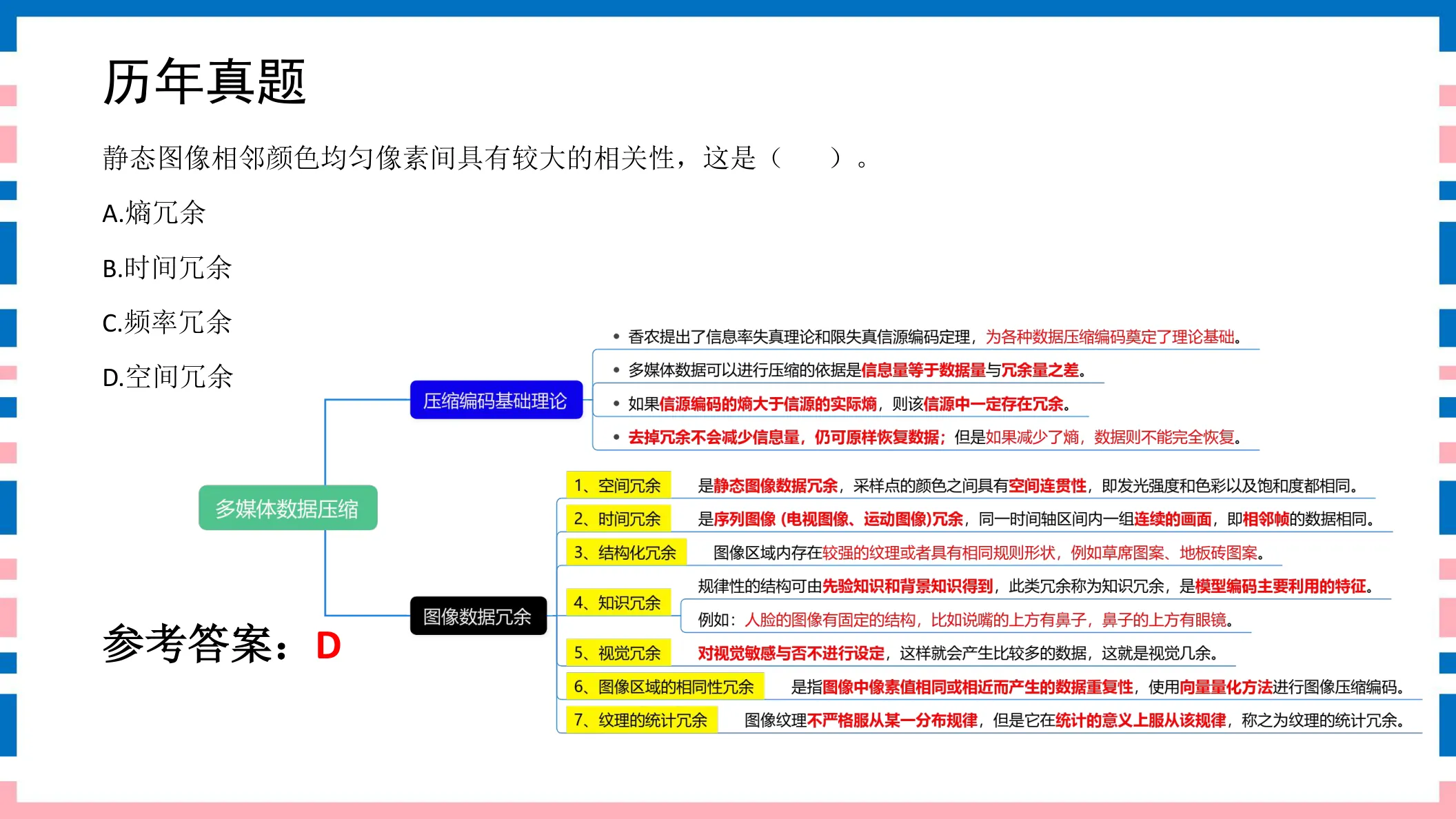The height and width of the screenshot is (819, 1456).
Task: Click the bullet 去掉冗余不会减少信息量
Action: coord(928,437)
